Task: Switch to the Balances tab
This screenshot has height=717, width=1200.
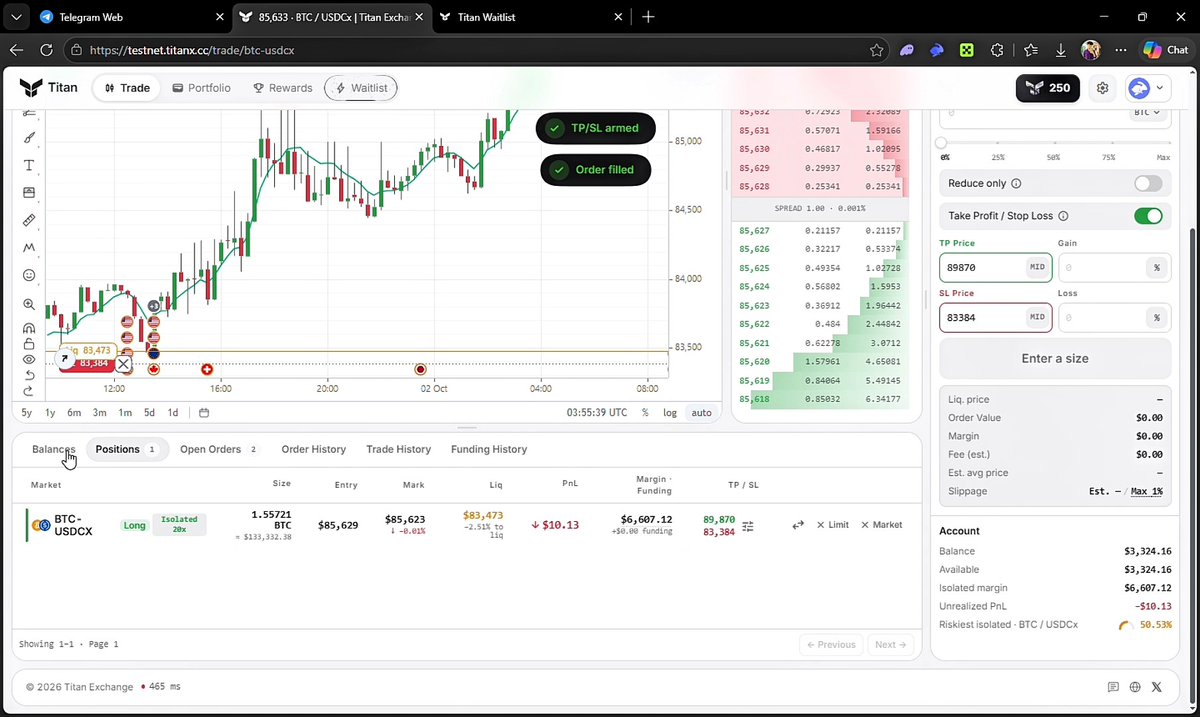Action: point(54,450)
